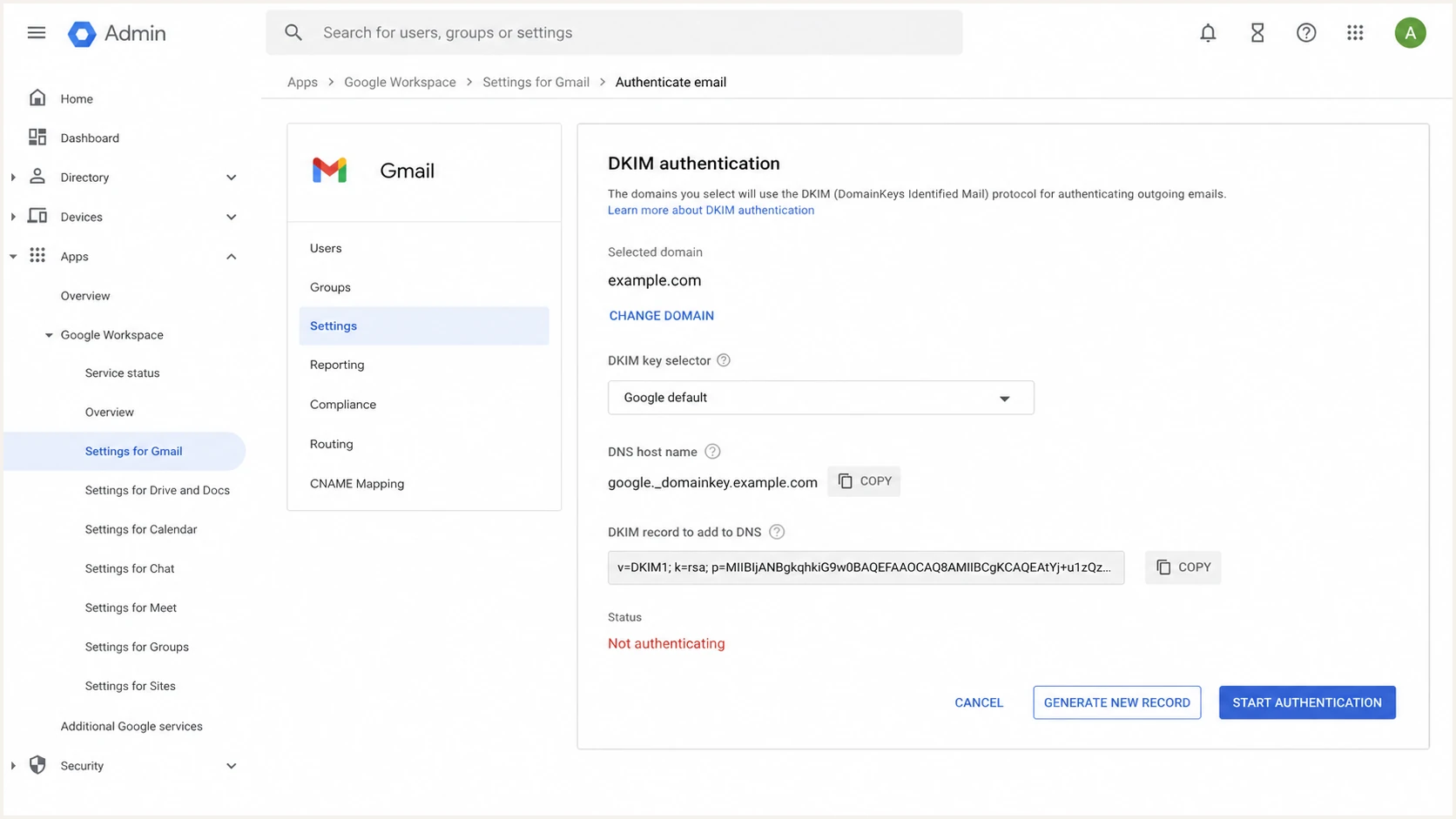Collapse the Apps chevron on the right

pyautogui.click(x=232, y=257)
